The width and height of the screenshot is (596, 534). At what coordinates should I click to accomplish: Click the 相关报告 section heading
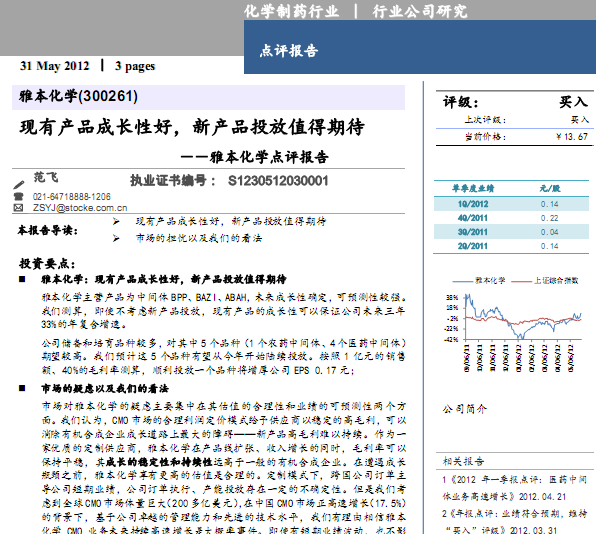(463, 461)
